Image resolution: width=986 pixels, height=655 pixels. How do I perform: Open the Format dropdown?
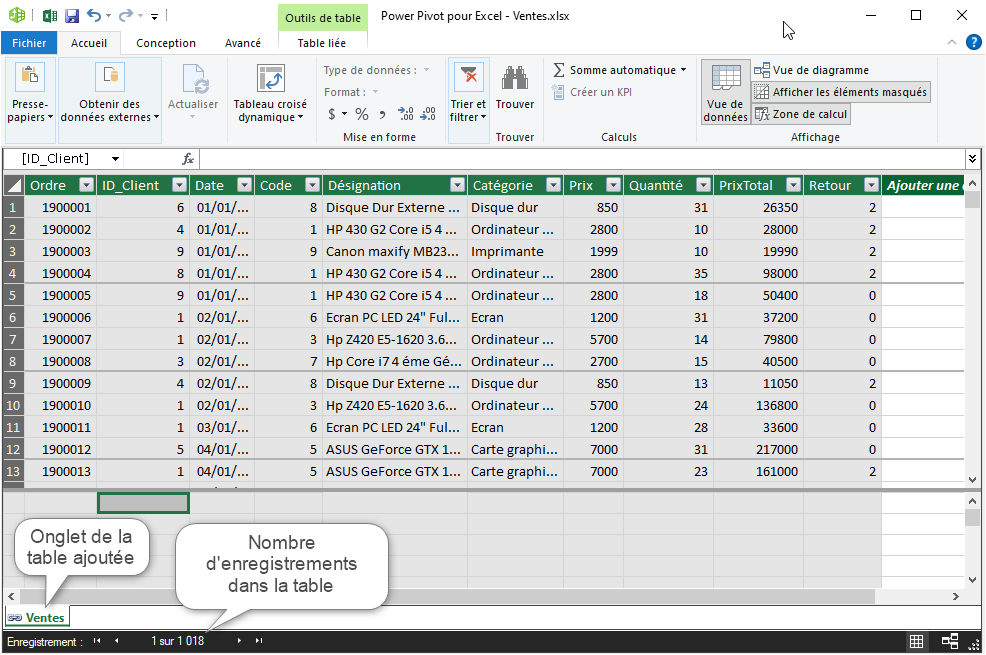[375, 92]
